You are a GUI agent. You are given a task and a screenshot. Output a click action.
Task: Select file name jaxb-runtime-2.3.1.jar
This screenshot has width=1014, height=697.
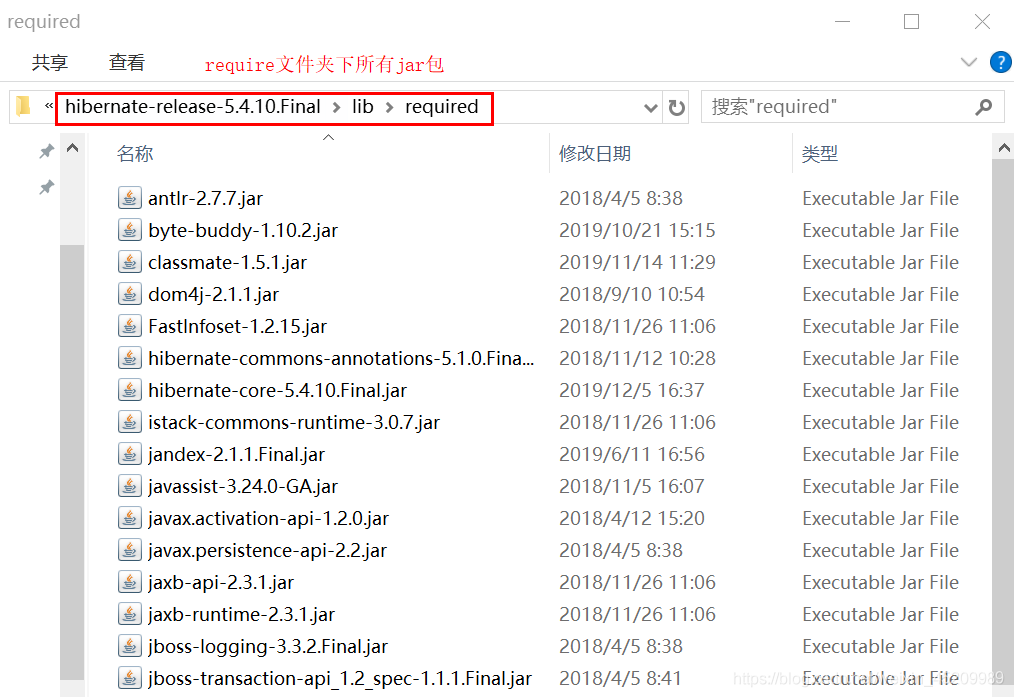[x=241, y=614]
